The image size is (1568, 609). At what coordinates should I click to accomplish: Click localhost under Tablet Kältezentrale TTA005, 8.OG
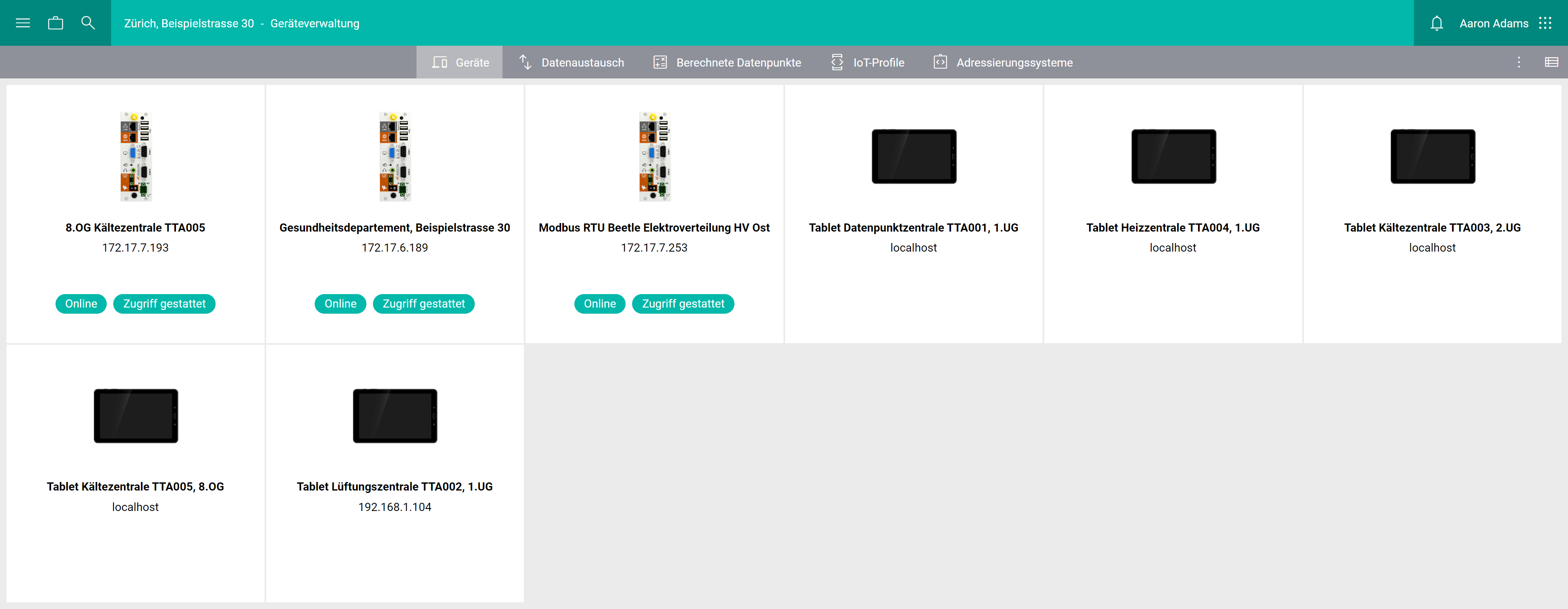[x=135, y=507]
